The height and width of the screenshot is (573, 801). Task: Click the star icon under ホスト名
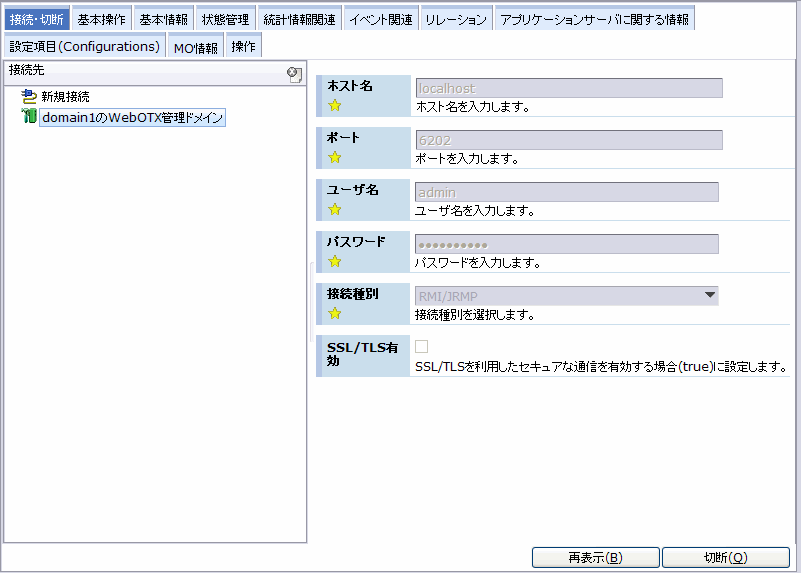tap(335, 105)
